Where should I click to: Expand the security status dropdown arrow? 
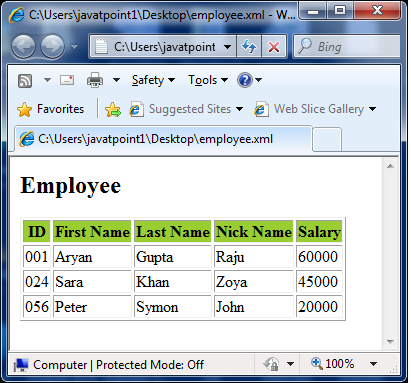290,364
